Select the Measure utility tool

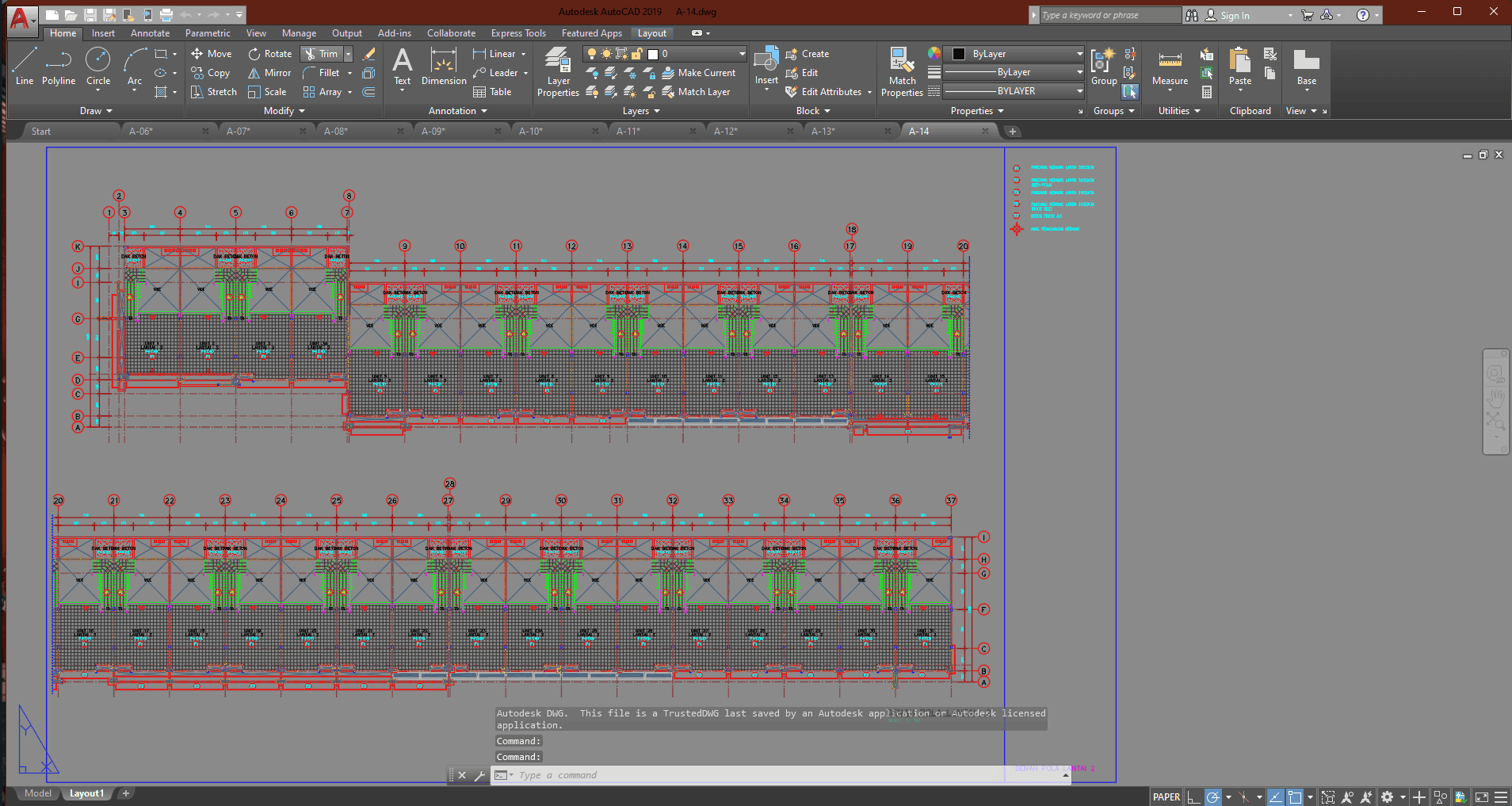tap(1170, 68)
